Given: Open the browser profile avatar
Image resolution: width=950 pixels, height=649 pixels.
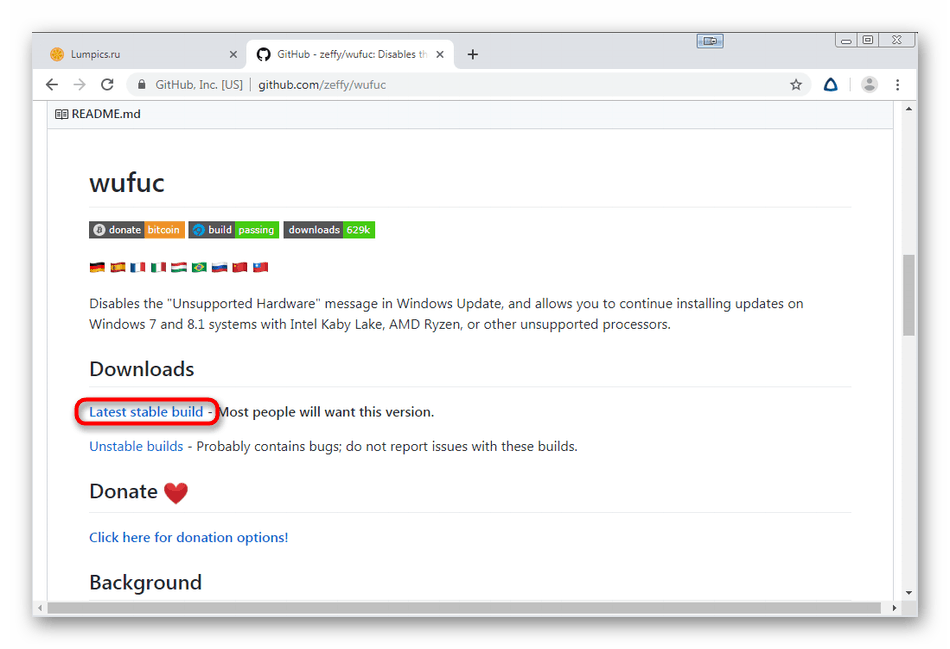Looking at the screenshot, I should 869,85.
